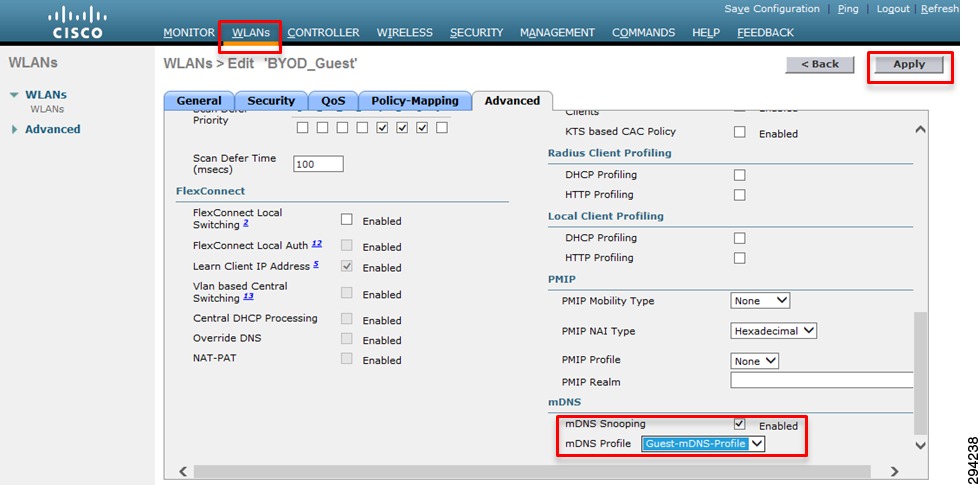
Task: Toggle Override DNS checkbox
Action: pyautogui.click(x=347, y=339)
